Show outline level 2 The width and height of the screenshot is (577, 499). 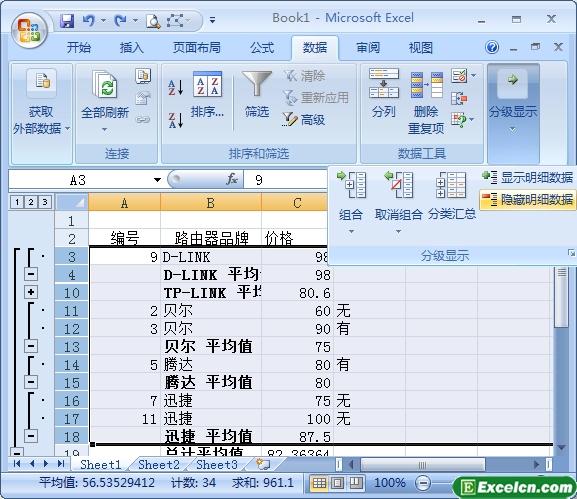31,202
